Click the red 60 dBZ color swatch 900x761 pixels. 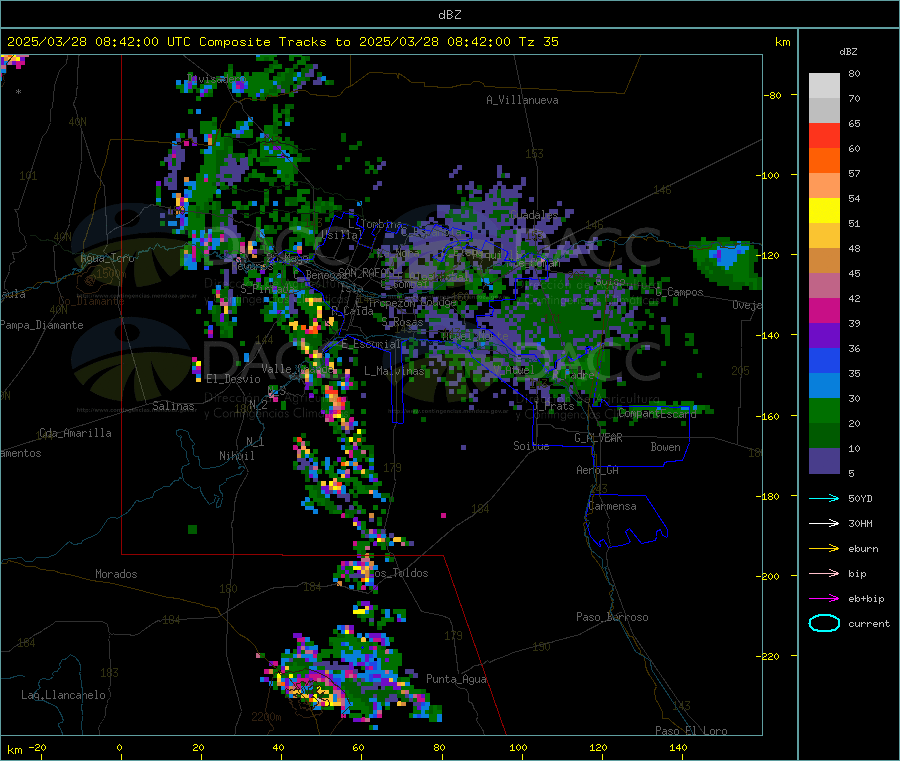tap(824, 135)
